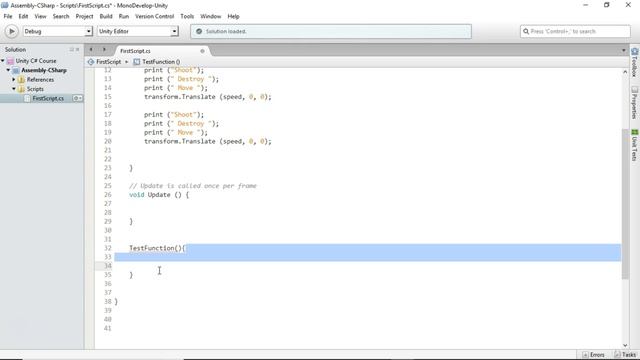Click transform.Translate on line 15
The image size is (640, 360).
(x=207, y=97)
